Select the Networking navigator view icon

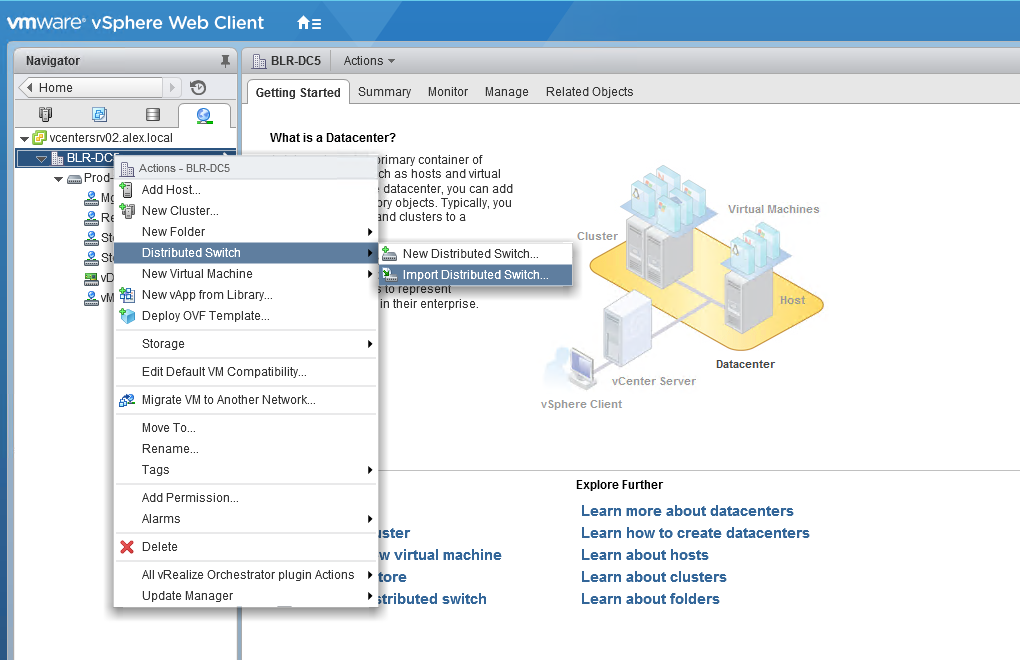tap(204, 115)
